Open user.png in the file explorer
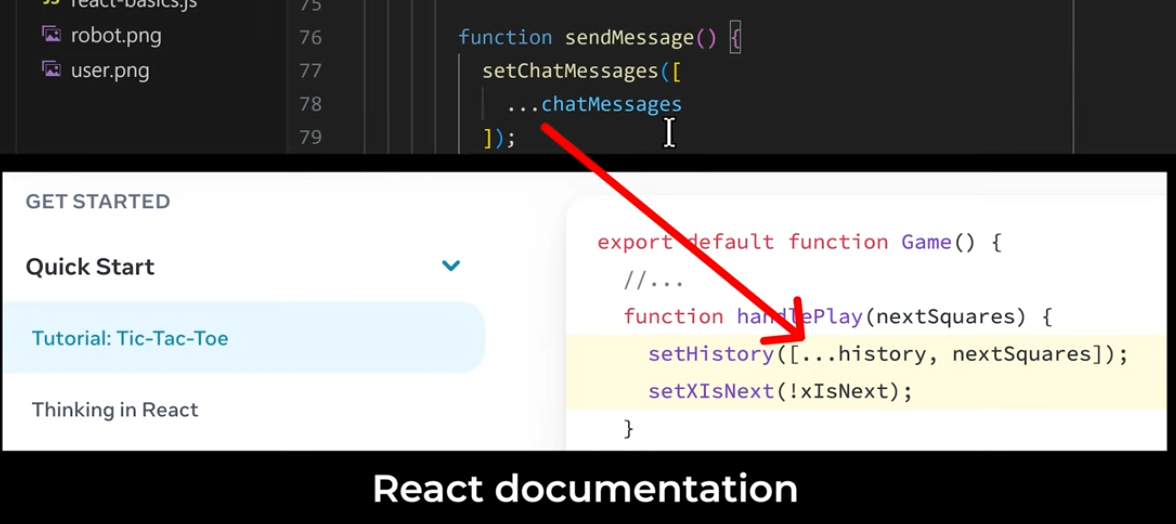 (x=110, y=70)
